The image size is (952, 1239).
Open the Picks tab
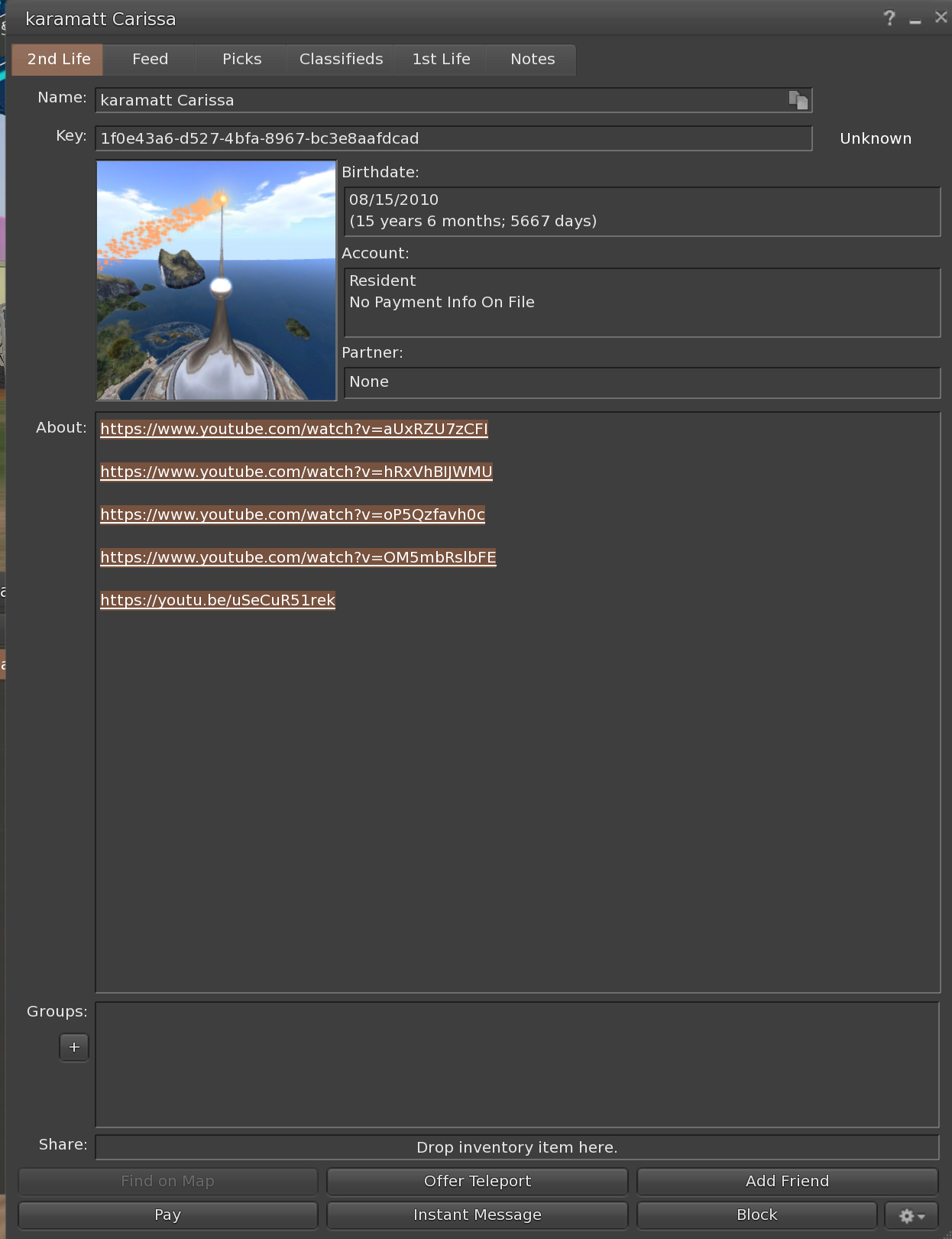241,60
